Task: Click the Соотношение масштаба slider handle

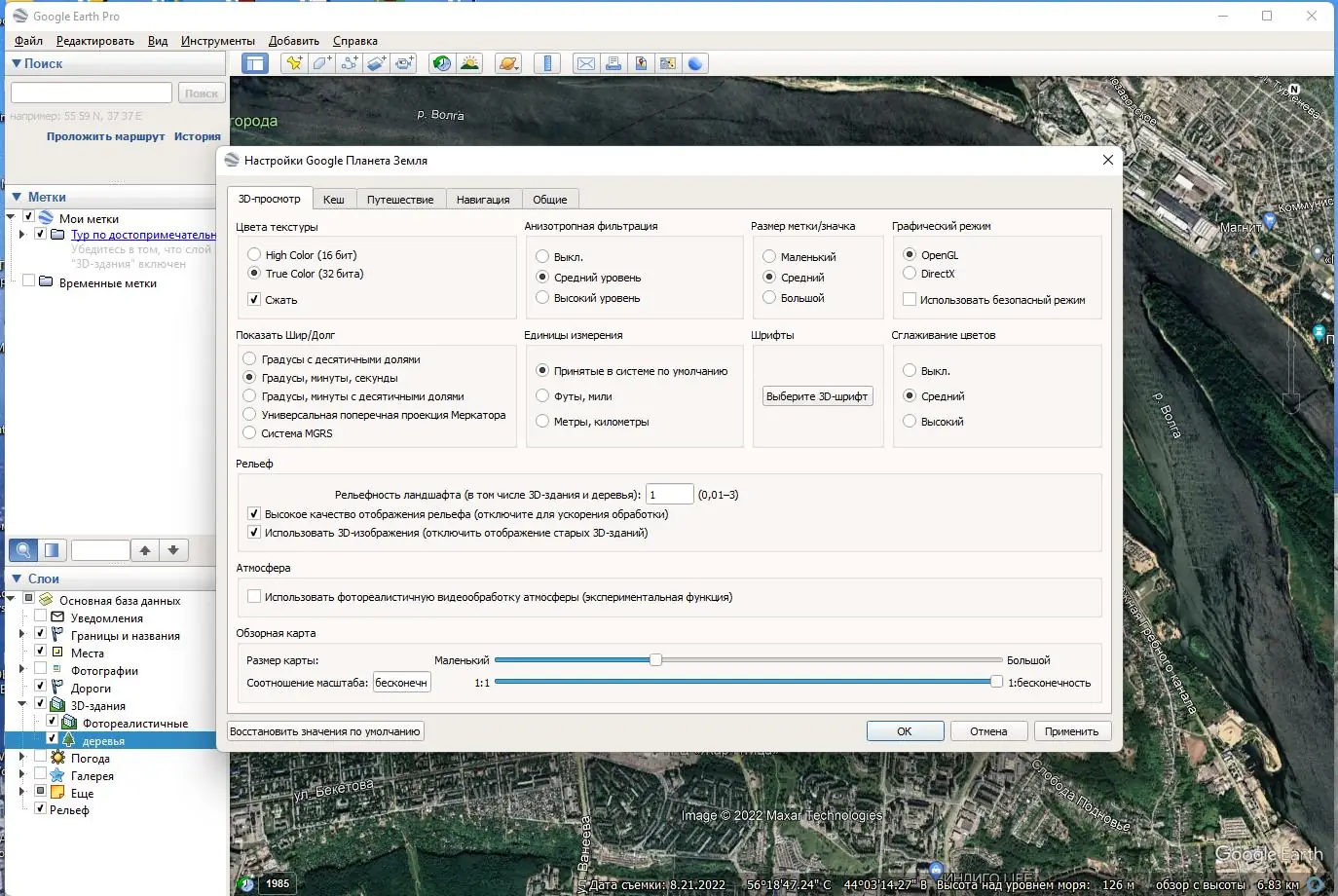Action: (996, 682)
